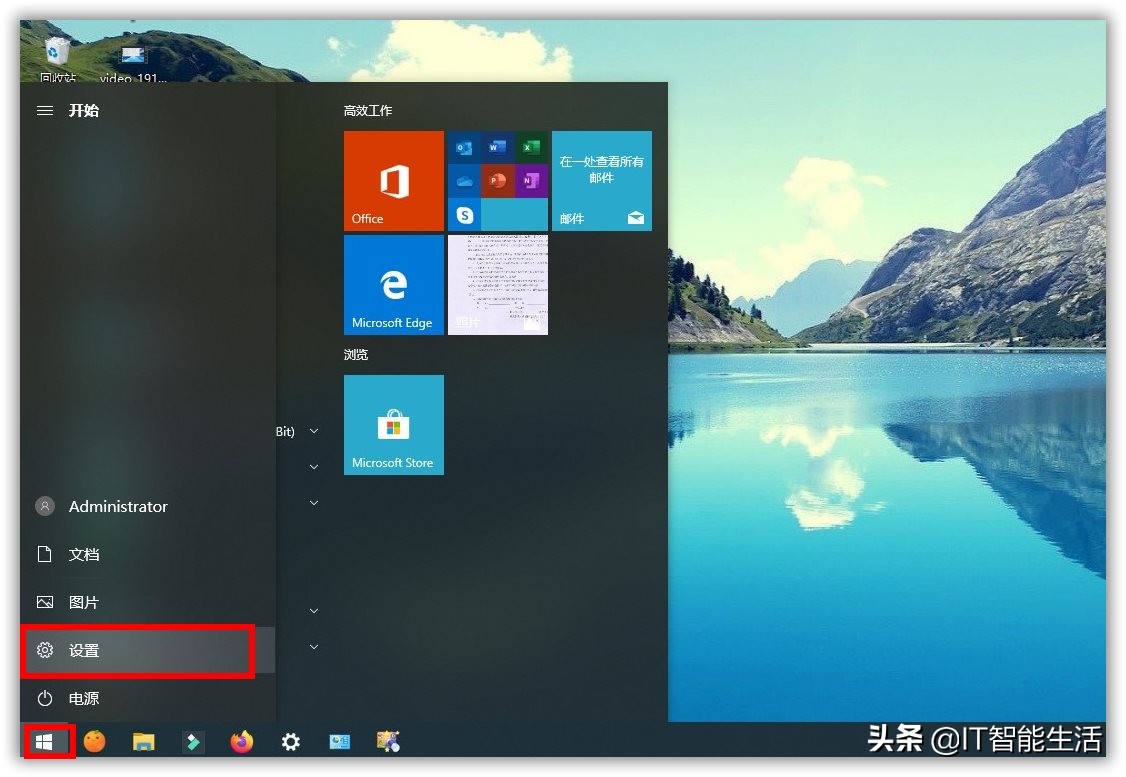1126x777 pixels.
Task: Open the Photos (照片) tile thumbnail
Action: (497, 285)
